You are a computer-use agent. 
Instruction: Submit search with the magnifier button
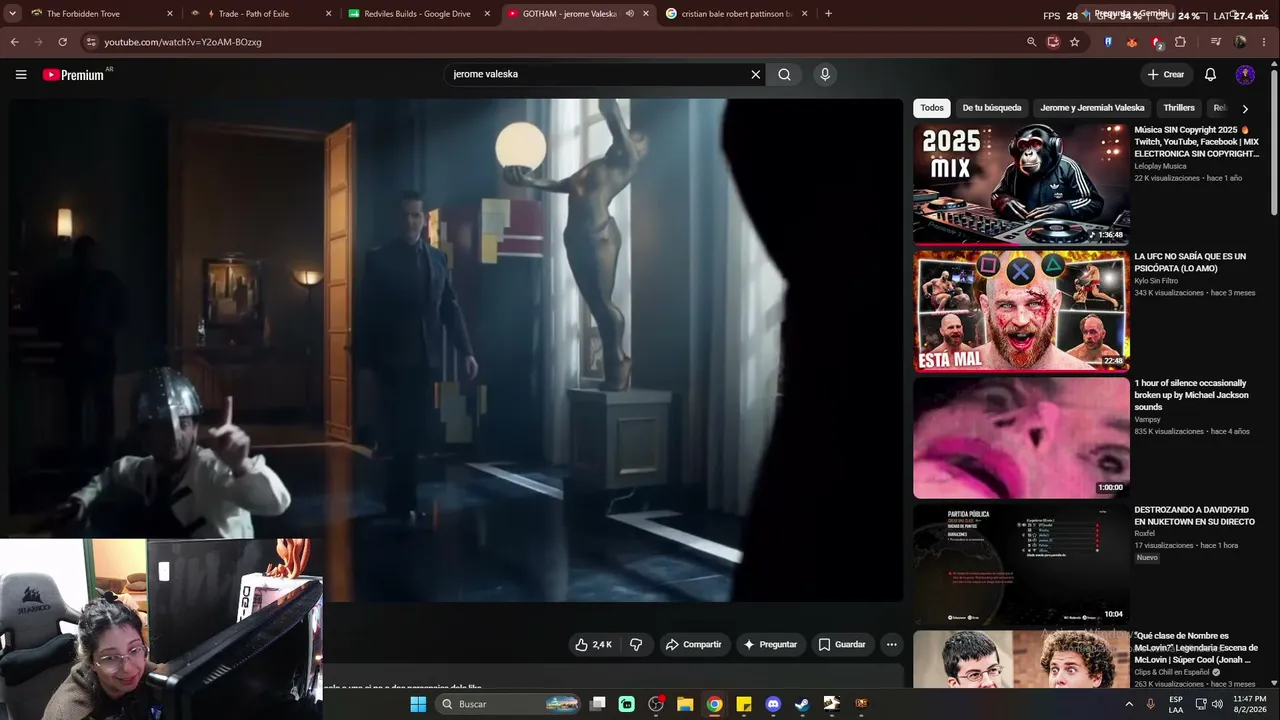coord(785,74)
